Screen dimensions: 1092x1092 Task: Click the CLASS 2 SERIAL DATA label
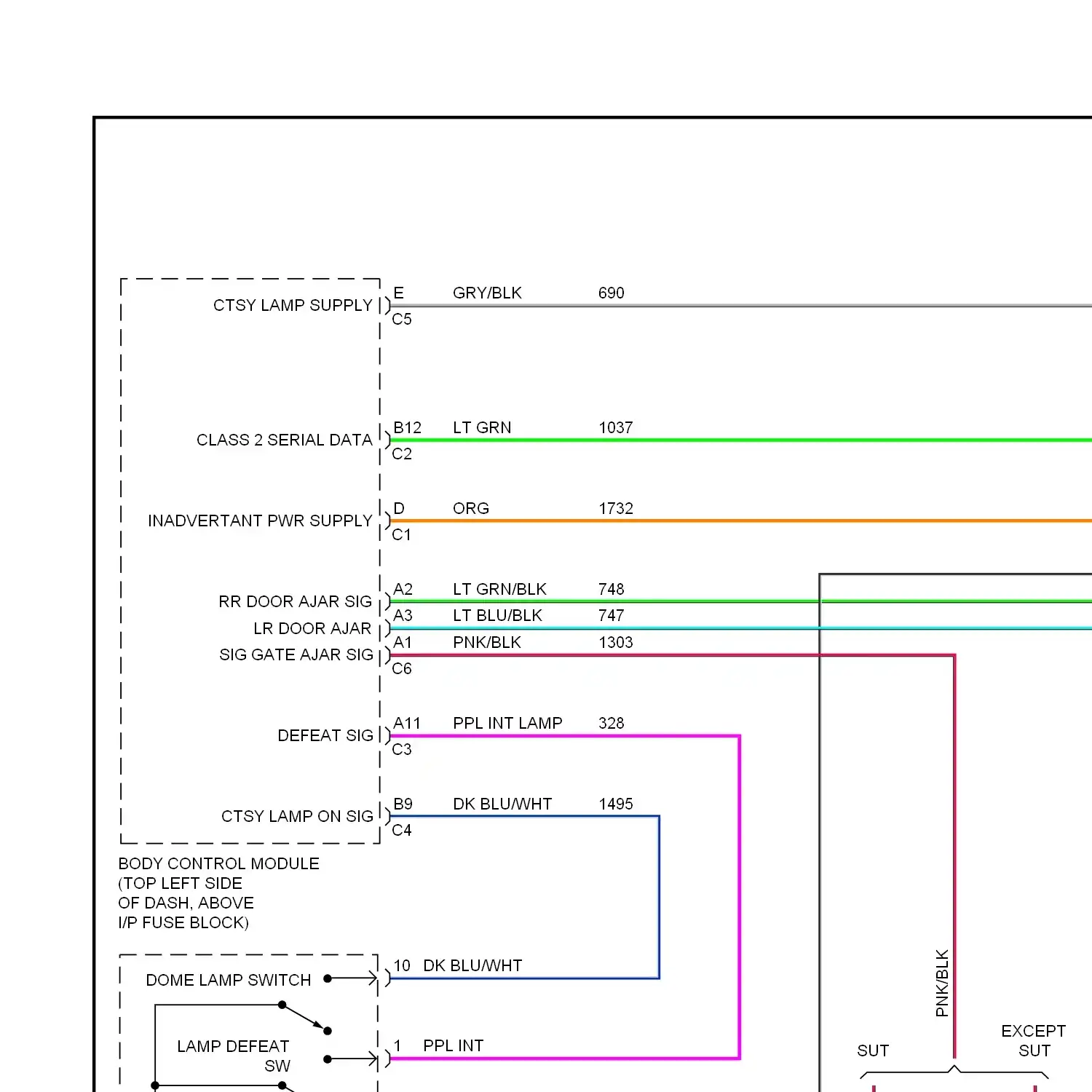pos(284,440)
